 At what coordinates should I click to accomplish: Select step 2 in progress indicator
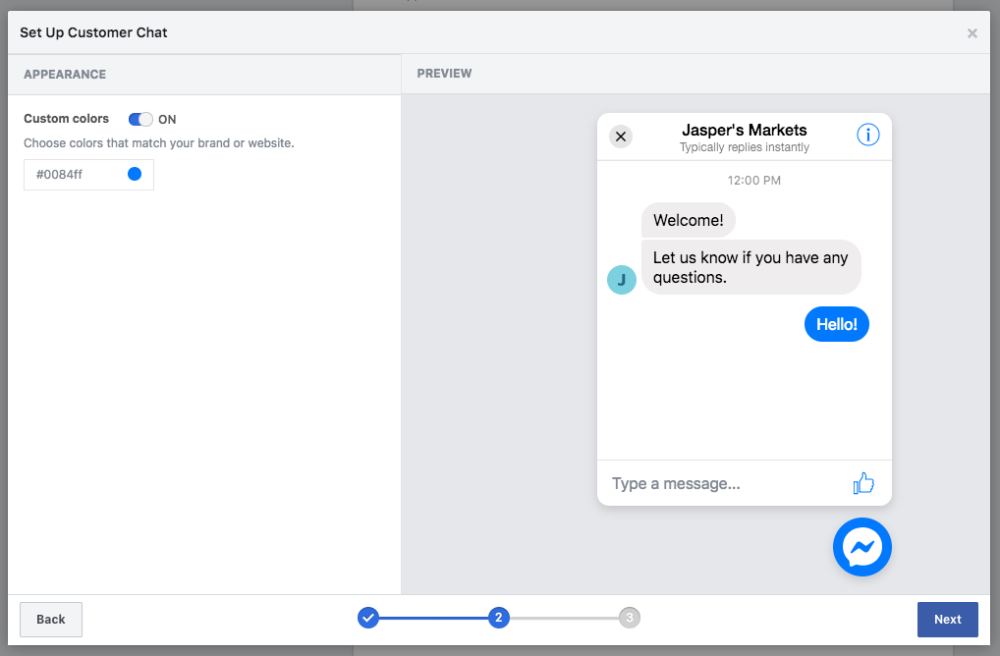(x=498, y=618)
